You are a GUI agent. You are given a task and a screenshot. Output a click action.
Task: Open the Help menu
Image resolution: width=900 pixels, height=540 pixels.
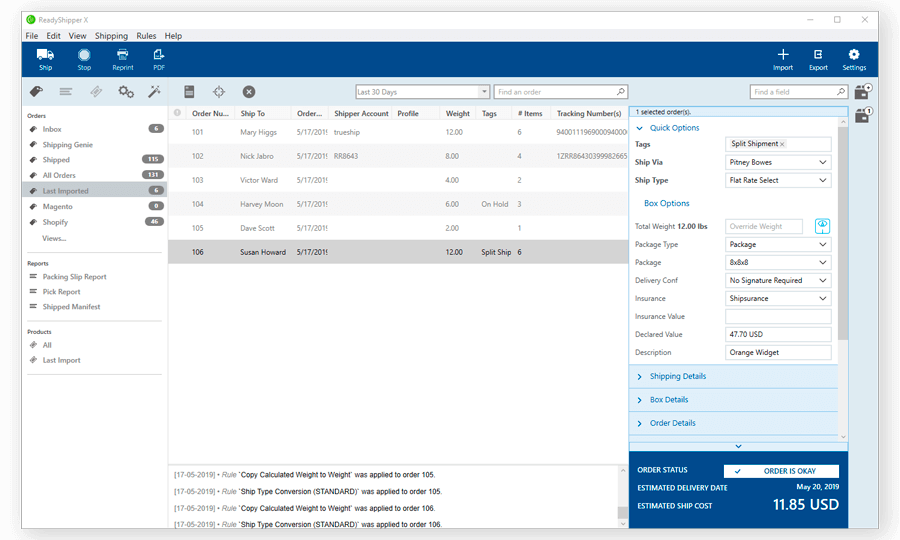coord(173,36)
